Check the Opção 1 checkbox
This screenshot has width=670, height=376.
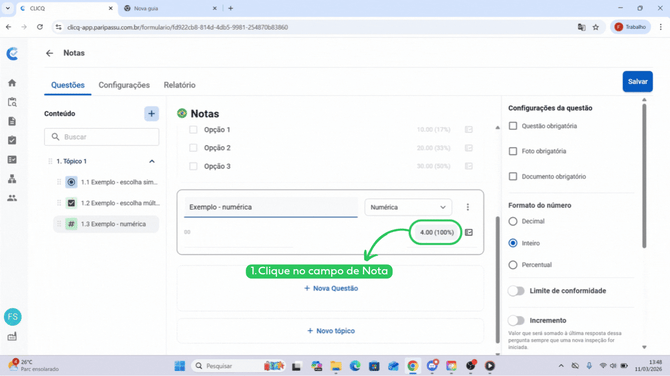click(193, 129)
